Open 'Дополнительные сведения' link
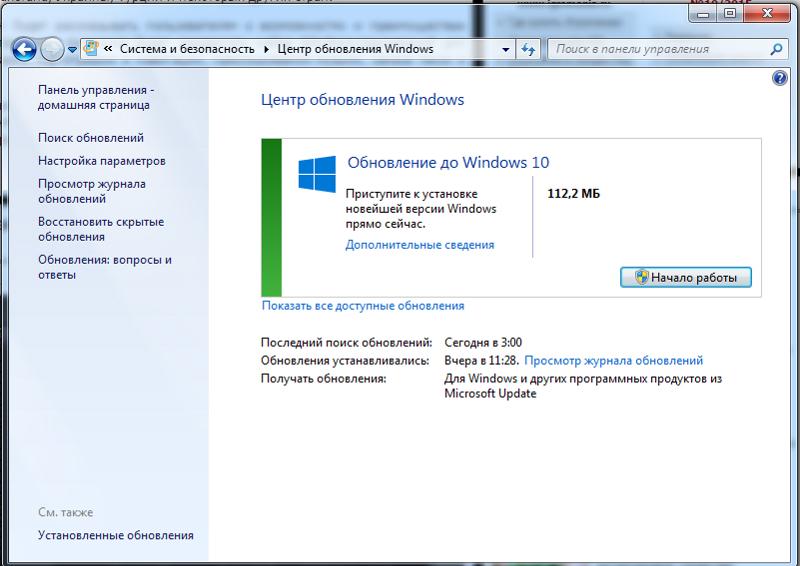The width and height of the screenshot is (800, 566). point(419,245)
